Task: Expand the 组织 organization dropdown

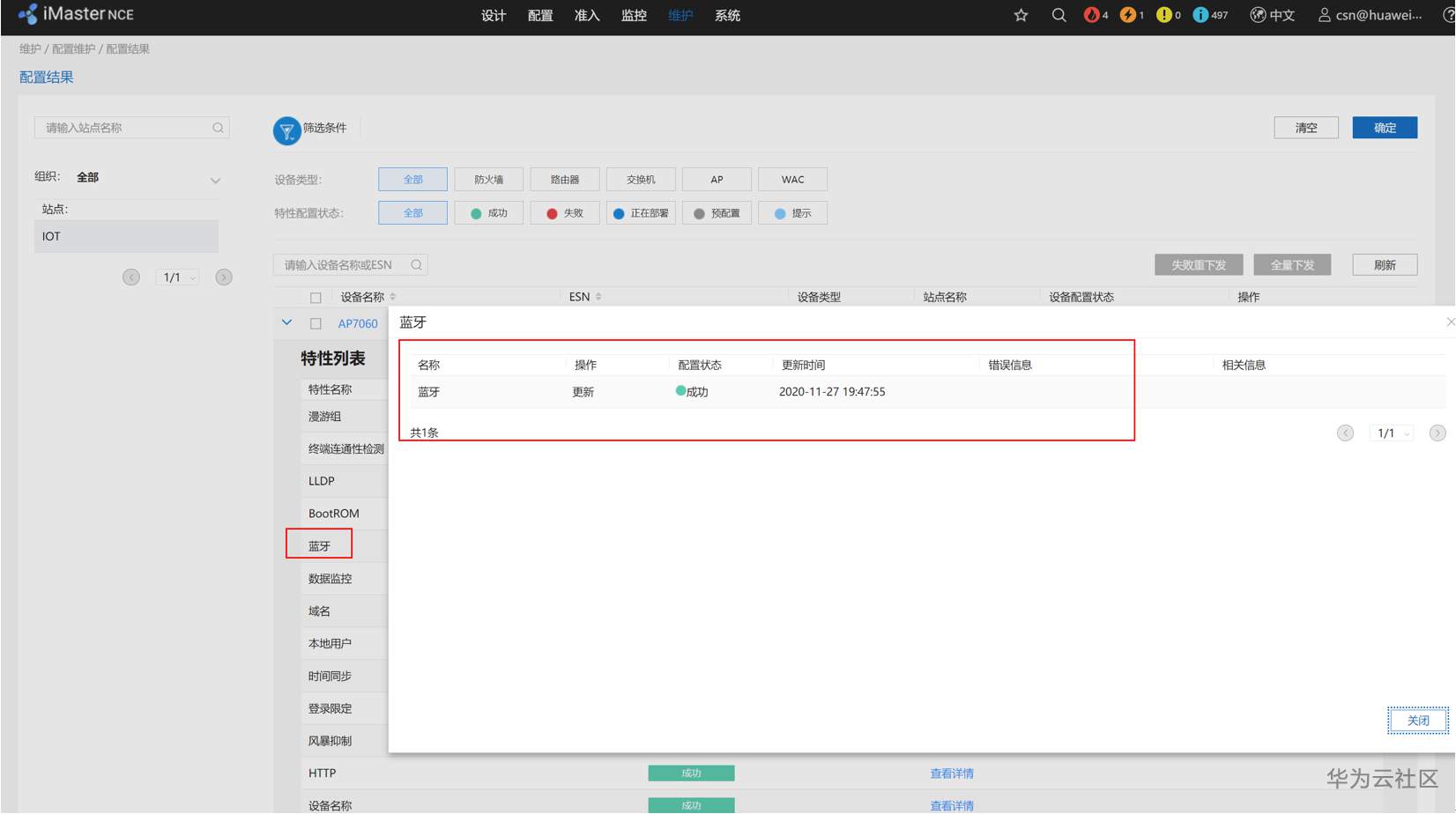Action: pos(215,181)
